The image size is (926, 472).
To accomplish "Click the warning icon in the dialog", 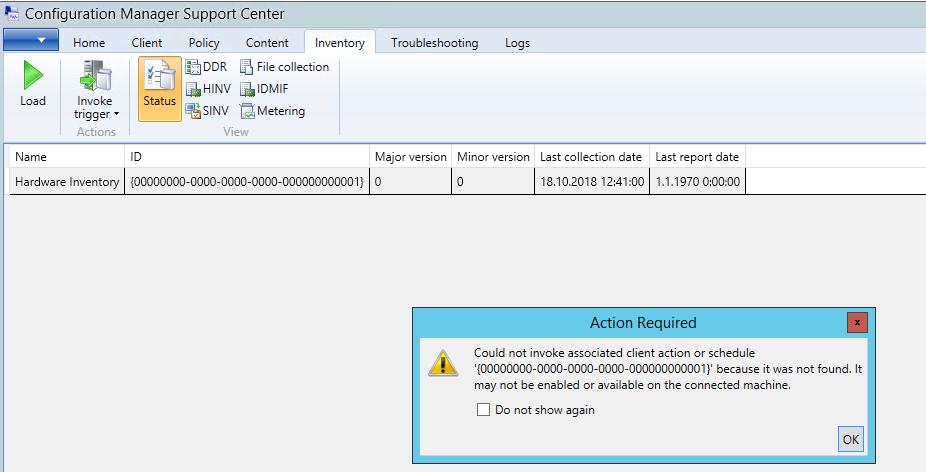I will (x=443, y=363).
